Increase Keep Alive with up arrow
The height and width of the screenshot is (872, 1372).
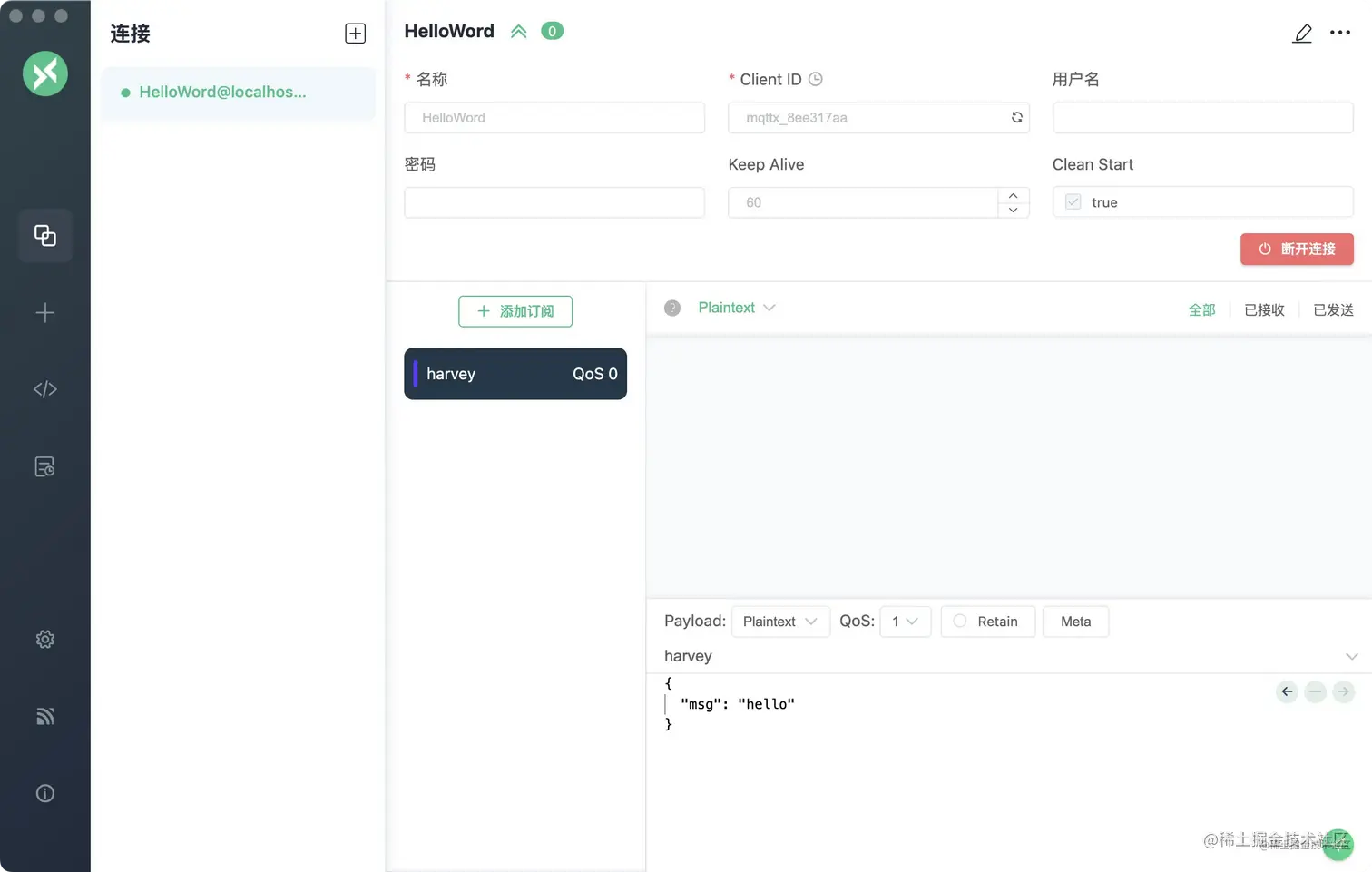(1014, 195)
